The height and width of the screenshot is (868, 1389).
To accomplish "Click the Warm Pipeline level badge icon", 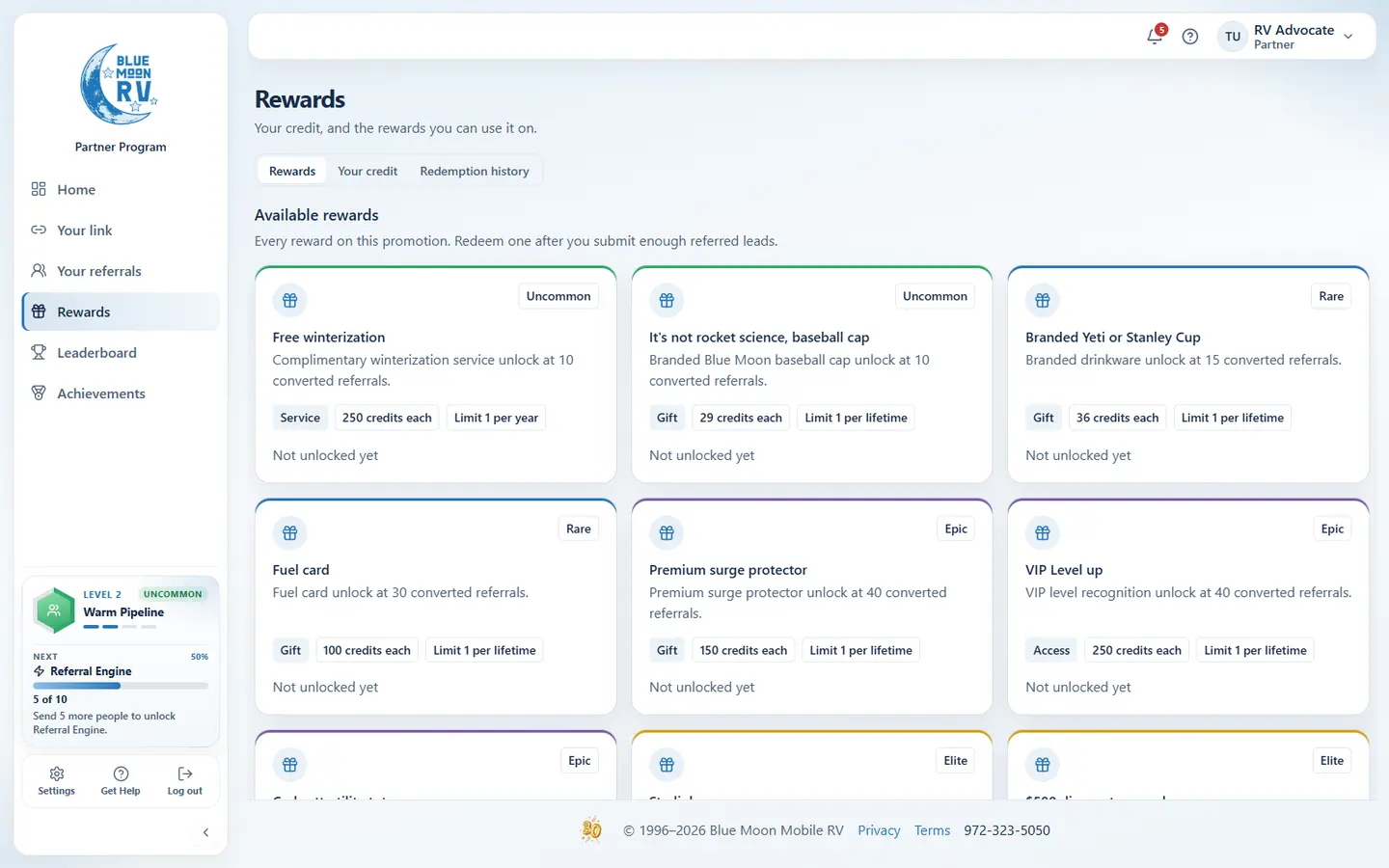I will 55,610.
